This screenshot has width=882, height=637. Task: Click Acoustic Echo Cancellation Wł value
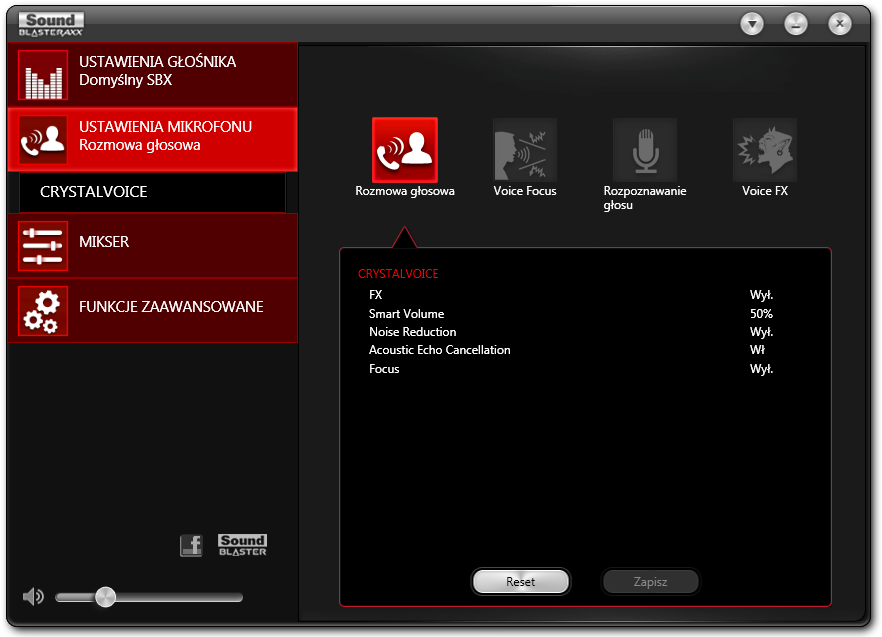pos(757,350)
